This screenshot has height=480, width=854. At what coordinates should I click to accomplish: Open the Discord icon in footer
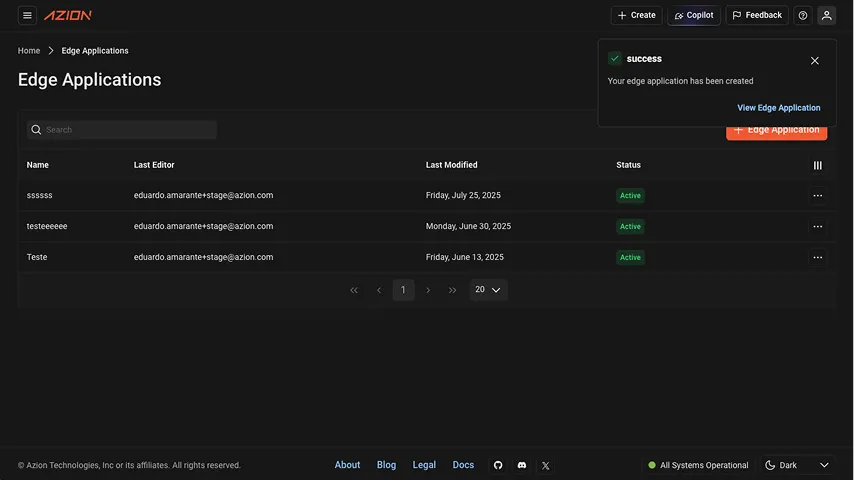click(521, 465)
